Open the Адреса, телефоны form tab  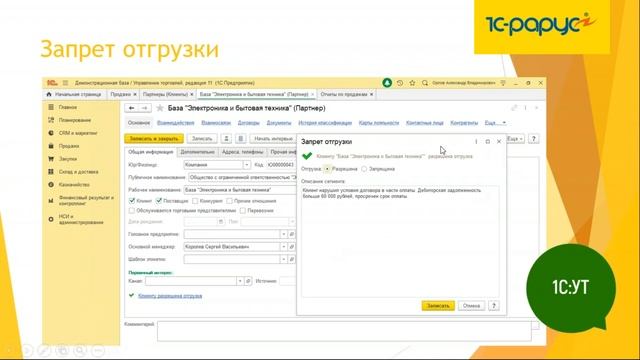click(242, 152)
